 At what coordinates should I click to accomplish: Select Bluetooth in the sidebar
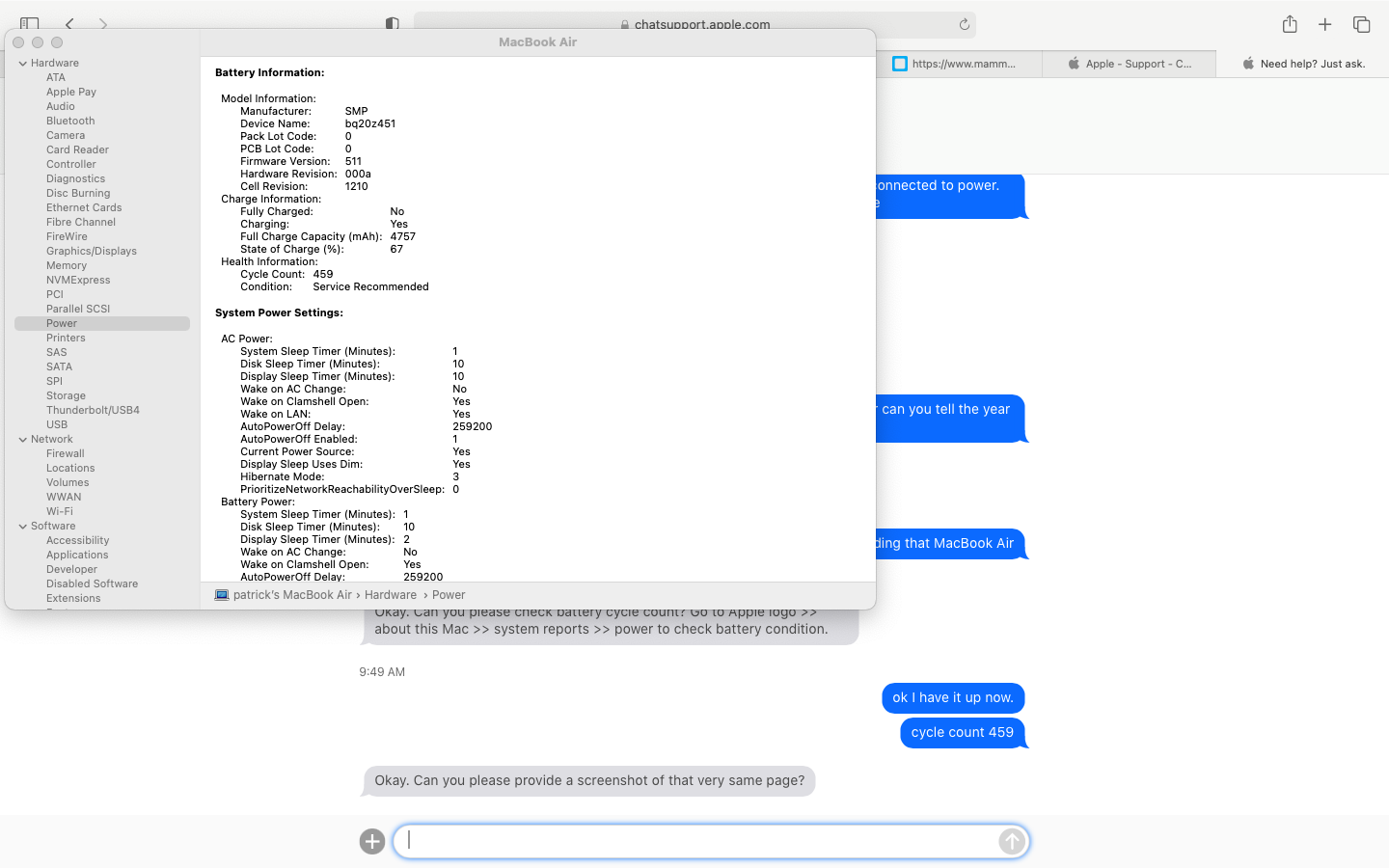tap(70, 122)
